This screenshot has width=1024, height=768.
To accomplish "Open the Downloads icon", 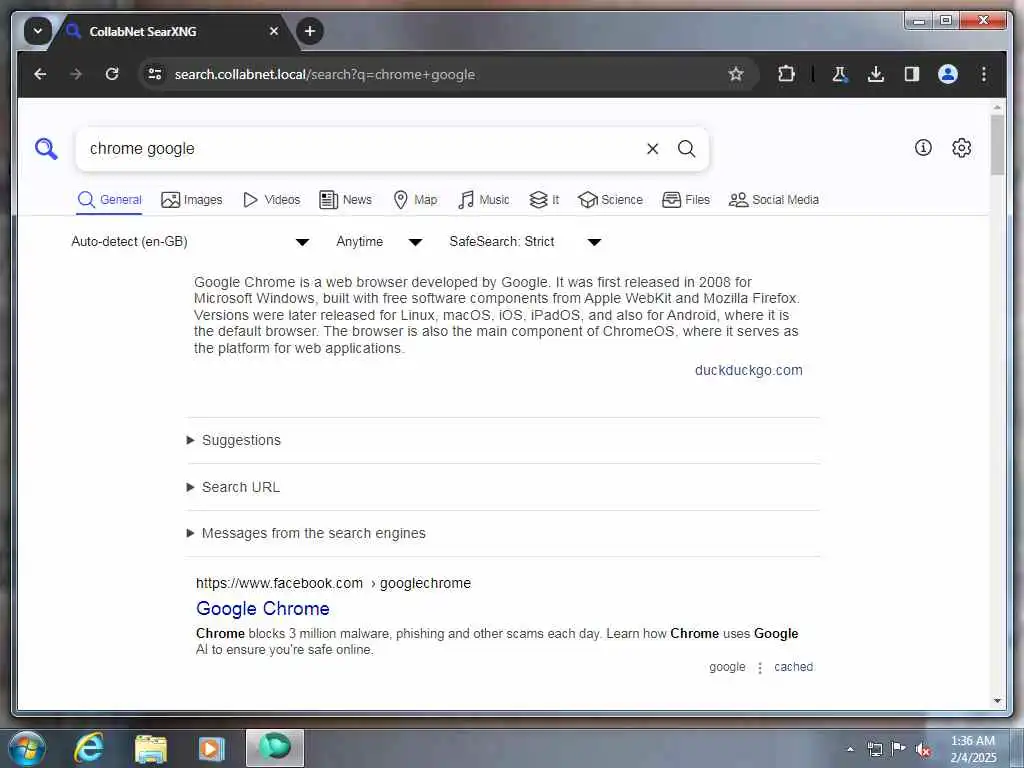I will click(x=876, y=74).
